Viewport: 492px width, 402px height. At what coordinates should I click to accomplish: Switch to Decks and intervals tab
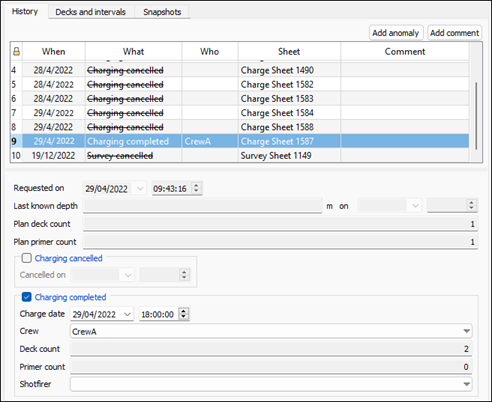coord(91,12)
